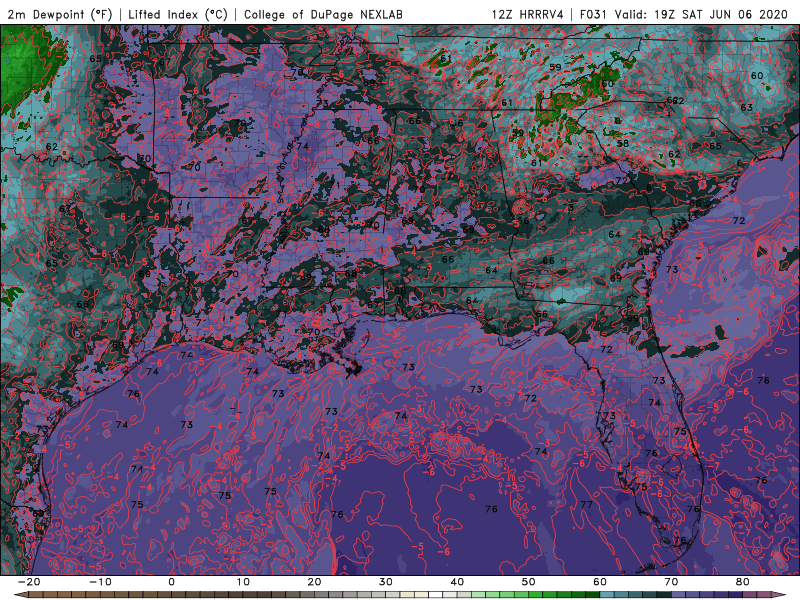
Task: Click the white color bar segment near 40
Action: pos(436,595)
